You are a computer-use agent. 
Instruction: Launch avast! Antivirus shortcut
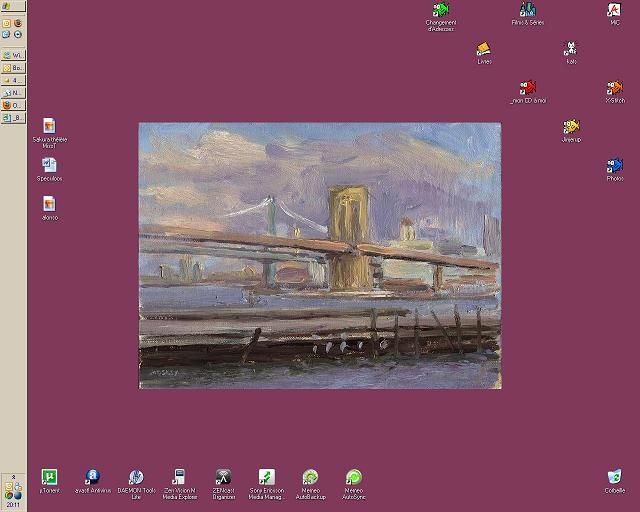(x=93, y=481)
